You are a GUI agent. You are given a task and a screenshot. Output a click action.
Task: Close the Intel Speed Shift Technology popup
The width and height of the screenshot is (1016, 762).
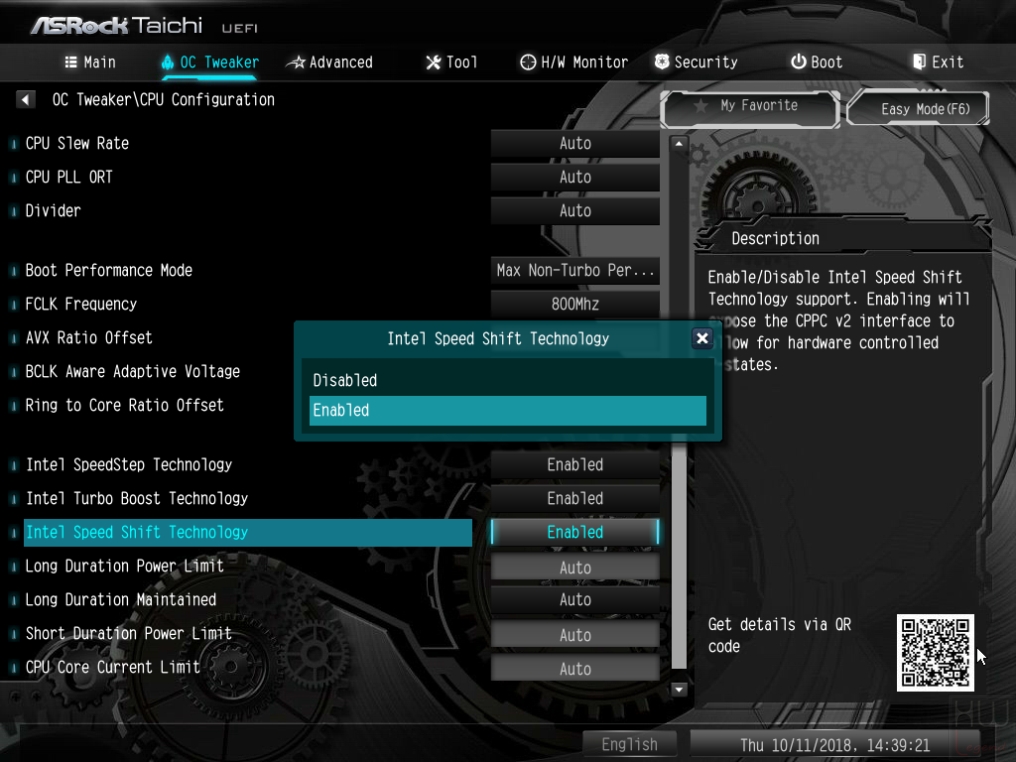click(x=702, y=338)
